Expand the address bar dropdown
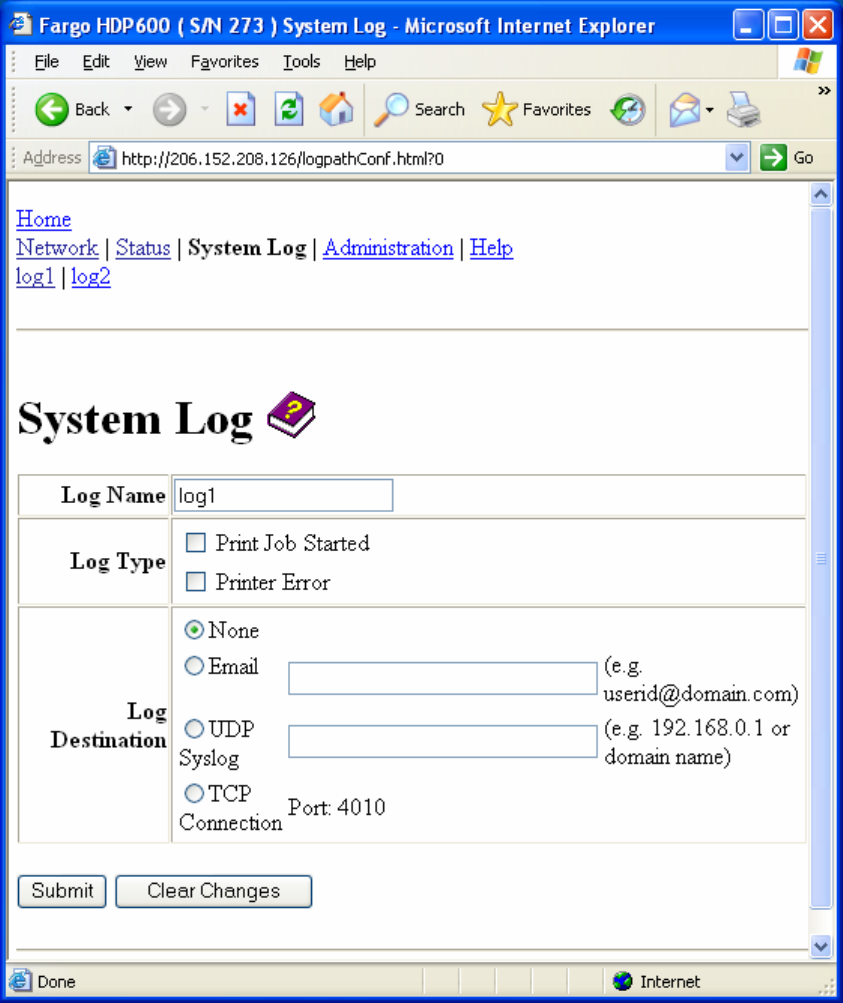Screen dimensions: 843x1003 (737, 157)
